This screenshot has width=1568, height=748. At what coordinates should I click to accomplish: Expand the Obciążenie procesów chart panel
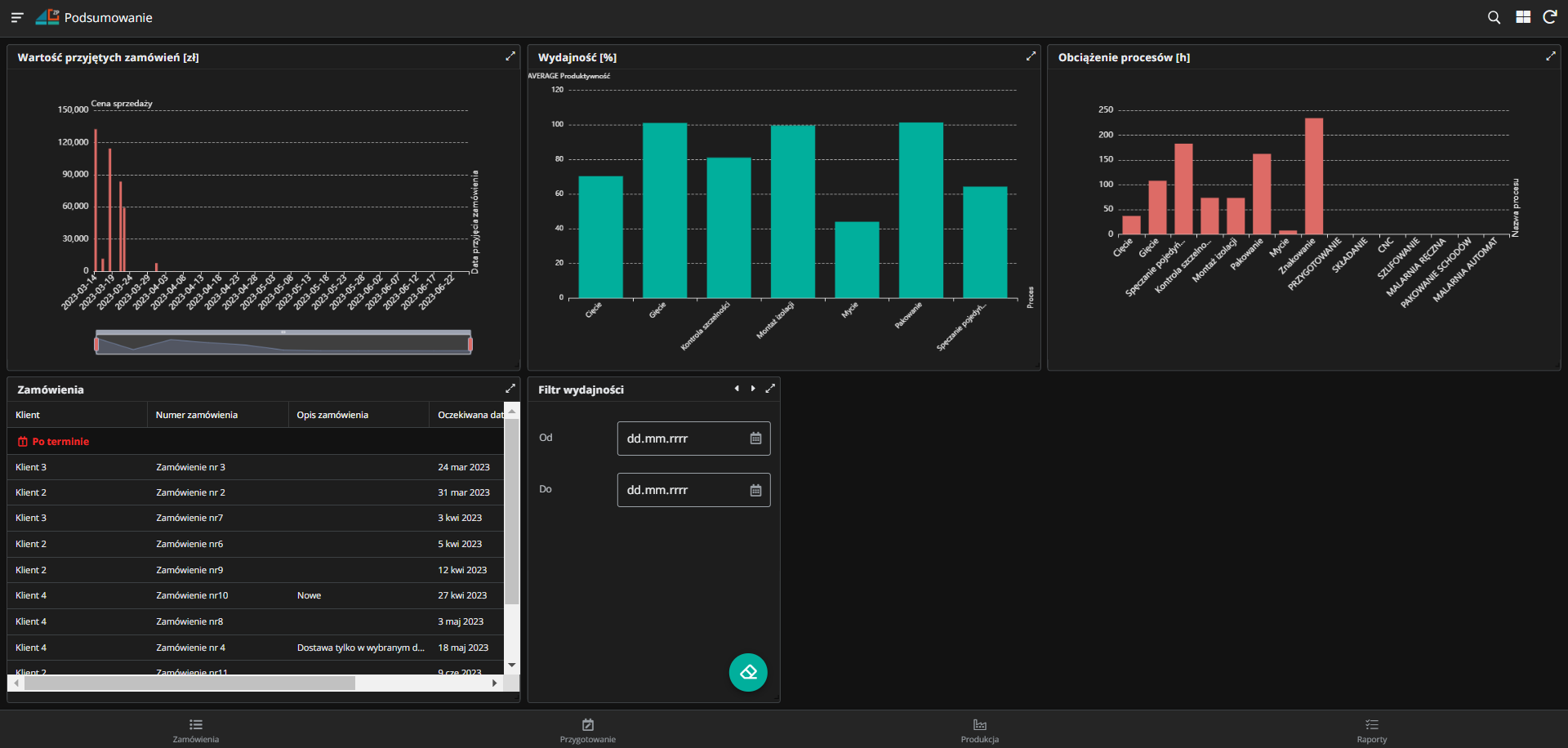(1550, 56)
